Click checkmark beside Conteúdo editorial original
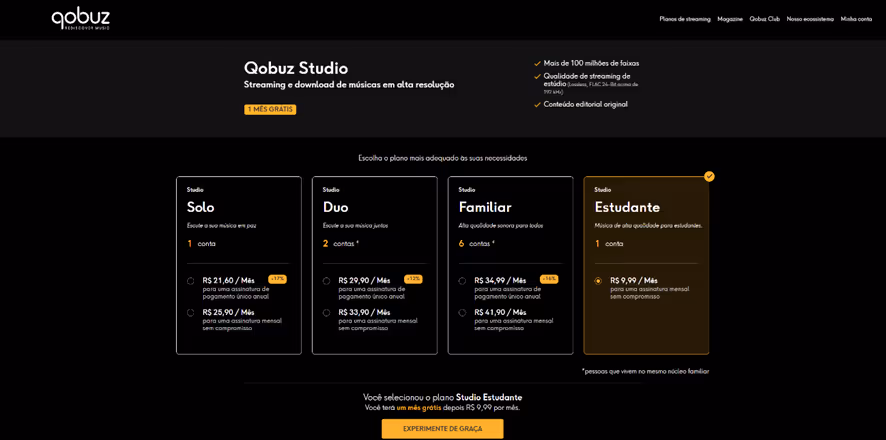The image size is (886, 440). [x=537, y=104]
